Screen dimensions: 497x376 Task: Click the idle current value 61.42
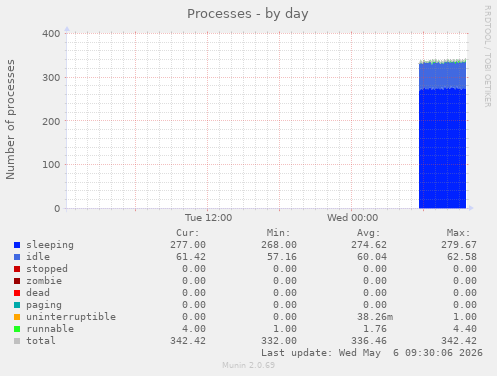coord(191,257)
